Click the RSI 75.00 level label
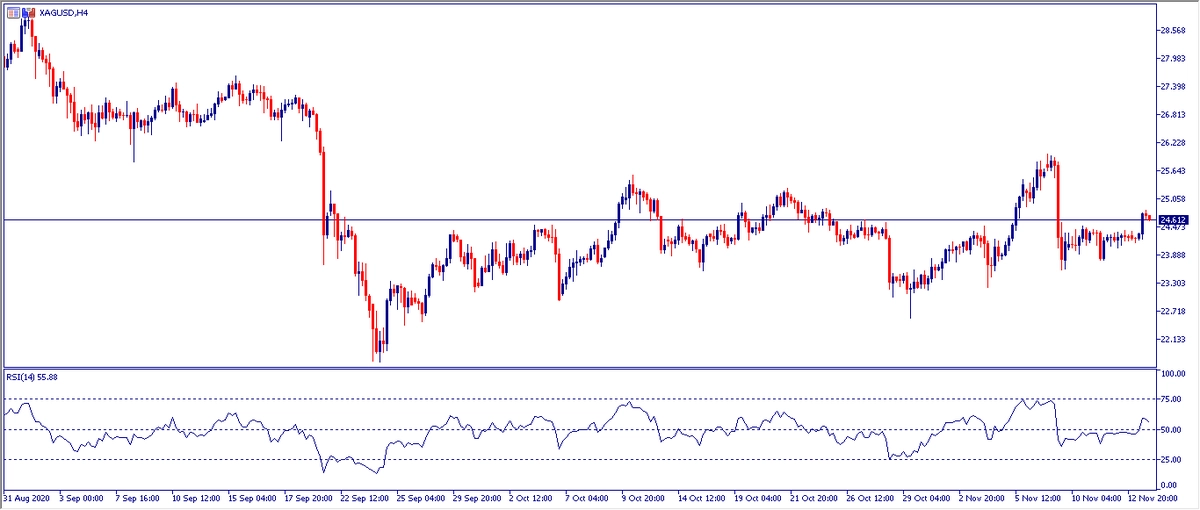This screenshot has width=1200, height=510. 1170,399
